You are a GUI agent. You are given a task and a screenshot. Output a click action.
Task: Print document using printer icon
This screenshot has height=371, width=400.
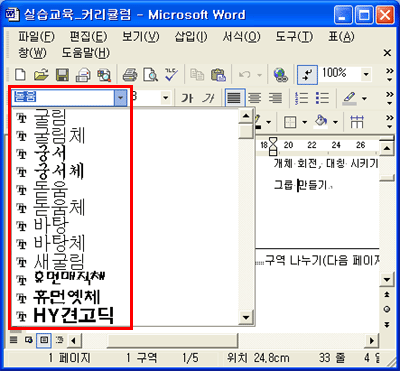130,75
